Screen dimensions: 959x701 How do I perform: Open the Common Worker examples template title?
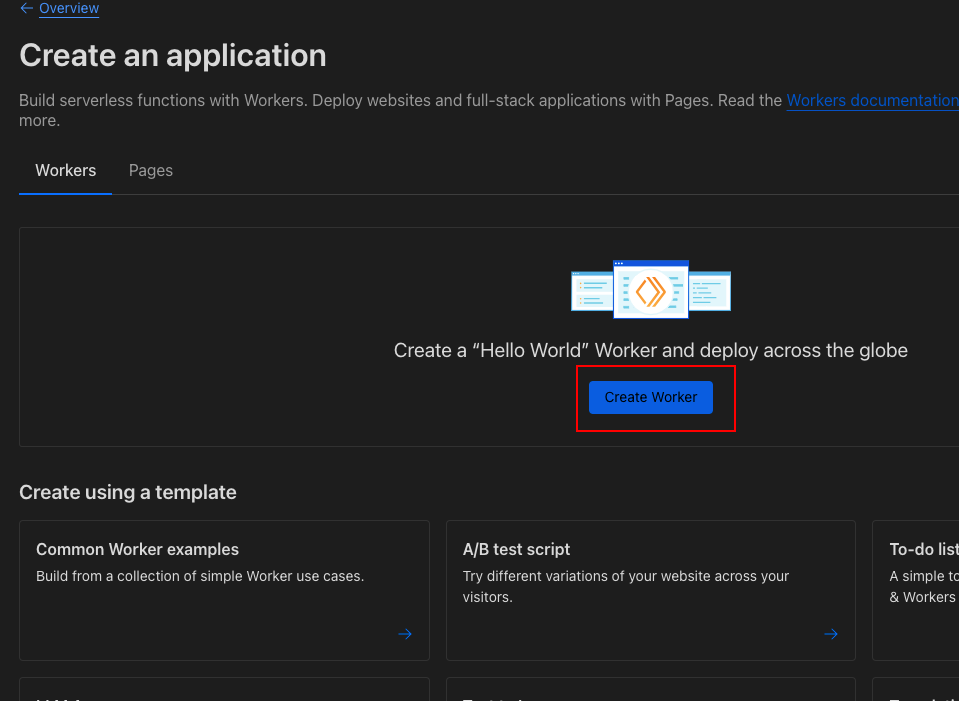(x=137, y=549)
